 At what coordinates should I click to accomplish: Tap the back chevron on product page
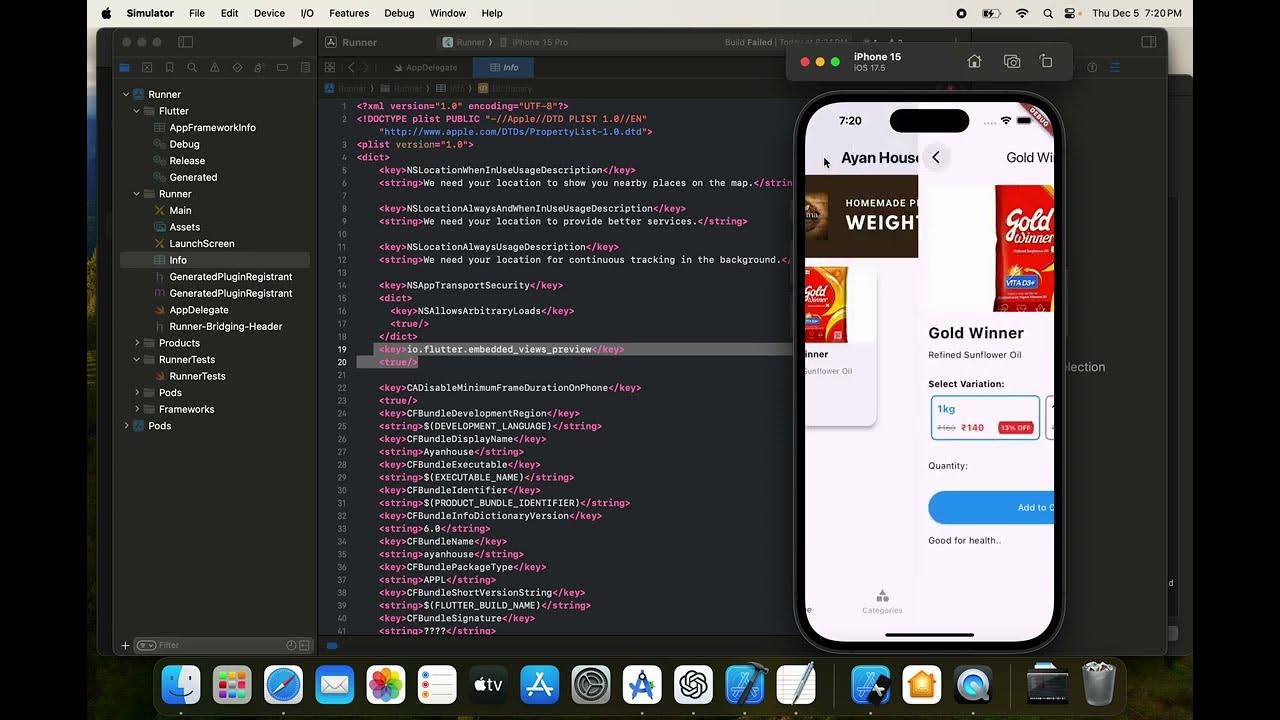click(936, 157)
